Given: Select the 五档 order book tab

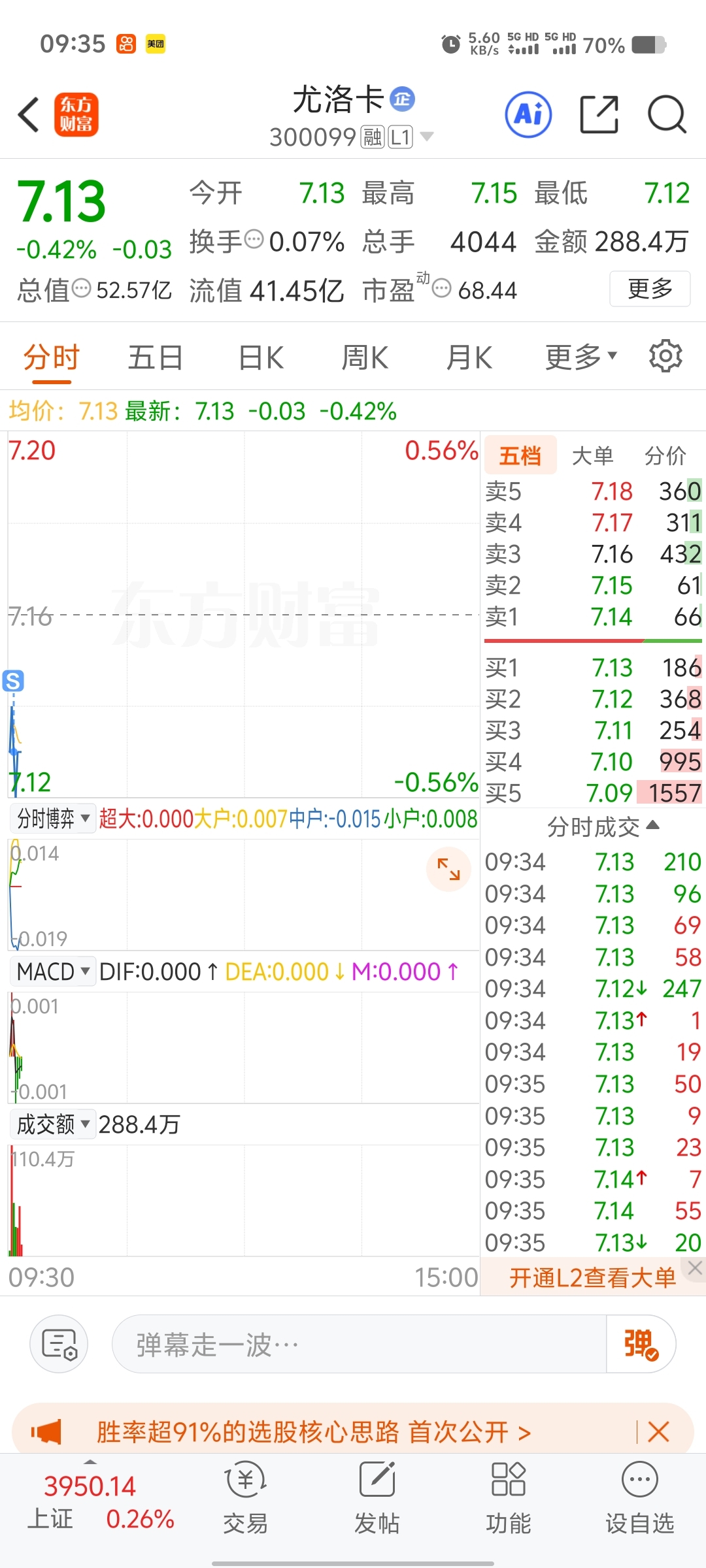Looking at the screenshot, I should pos(520,455).
